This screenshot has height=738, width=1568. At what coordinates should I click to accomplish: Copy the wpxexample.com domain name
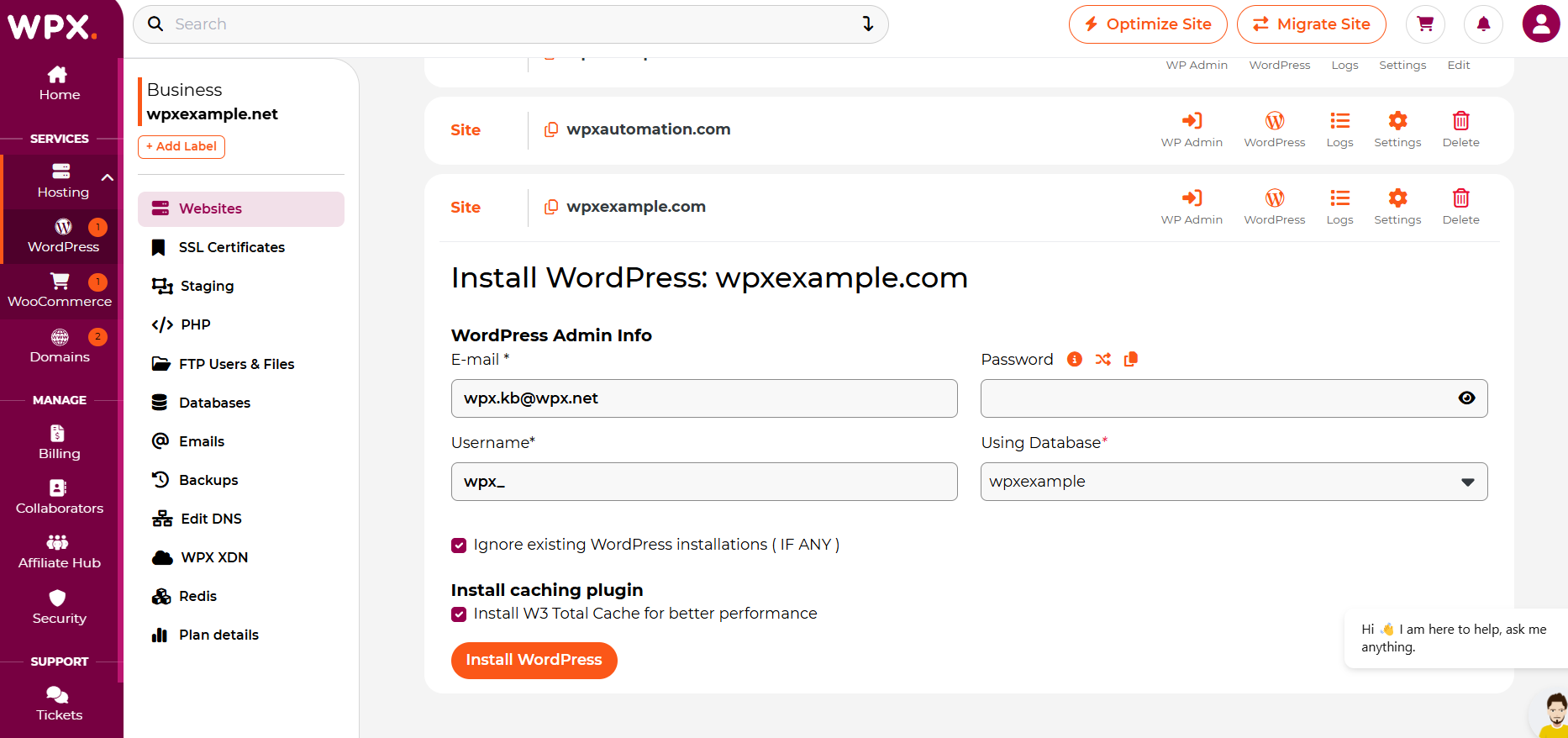[x=551, y=207]
